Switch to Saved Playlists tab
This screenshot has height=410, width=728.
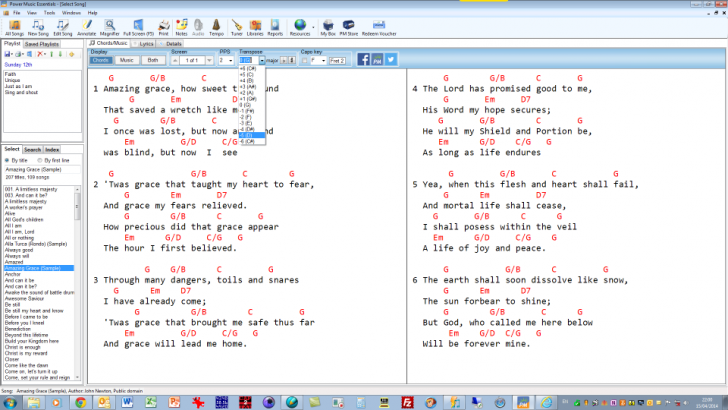41,44
